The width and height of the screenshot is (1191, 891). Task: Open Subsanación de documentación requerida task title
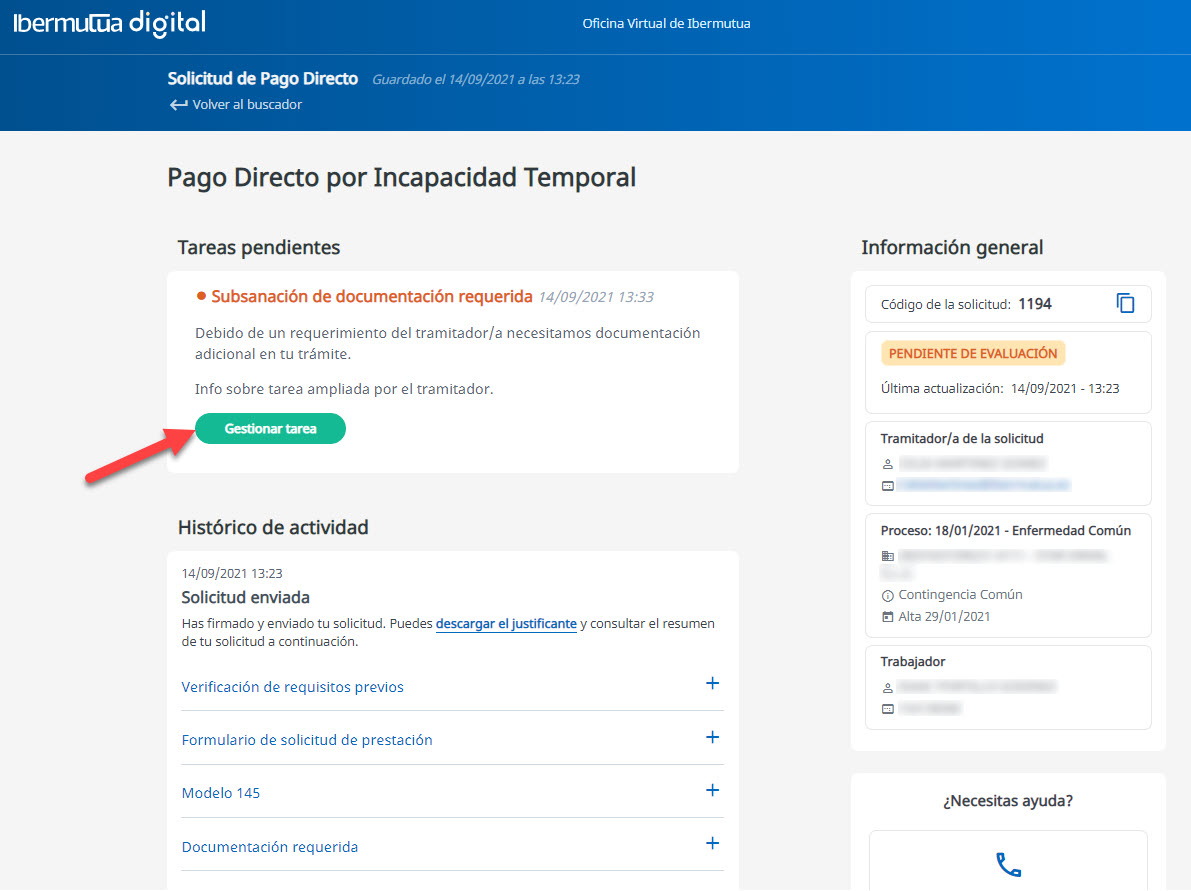point(371,297)
